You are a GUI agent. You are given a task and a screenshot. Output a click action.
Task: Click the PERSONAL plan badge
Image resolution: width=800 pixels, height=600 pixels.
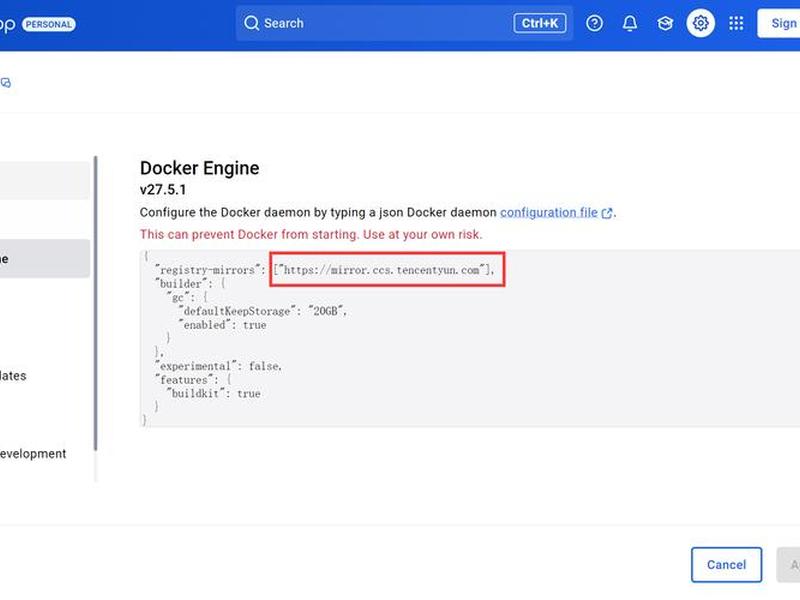49,24
